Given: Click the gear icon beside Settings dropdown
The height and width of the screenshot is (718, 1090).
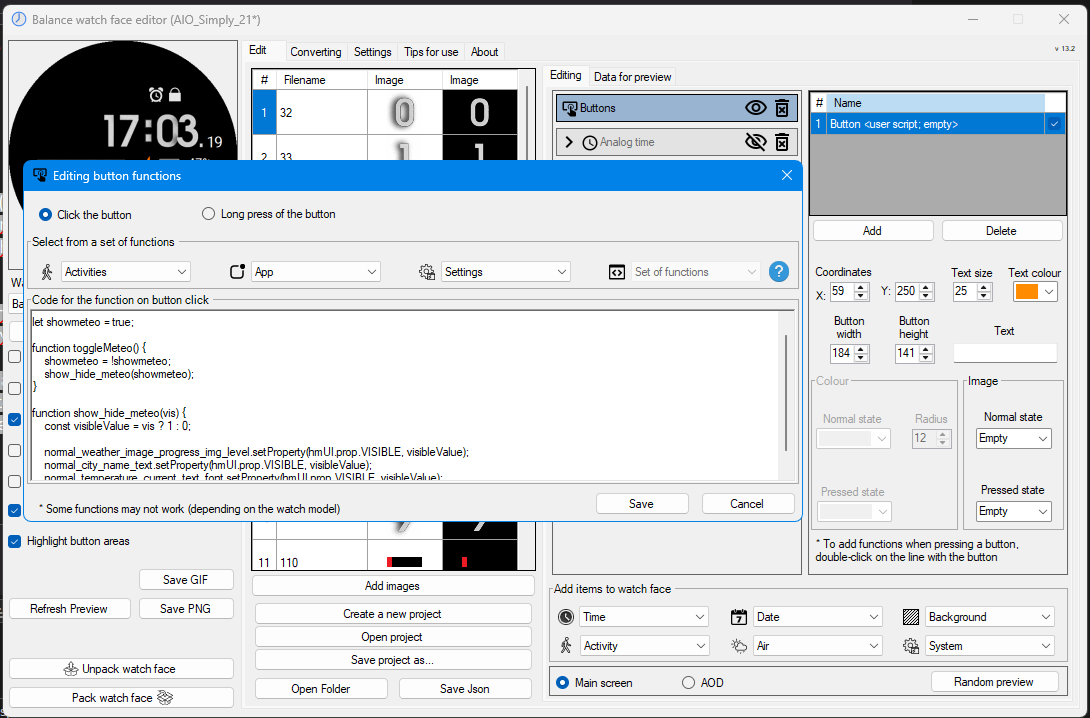Looking at the screenshot, I should coord(427,272).
